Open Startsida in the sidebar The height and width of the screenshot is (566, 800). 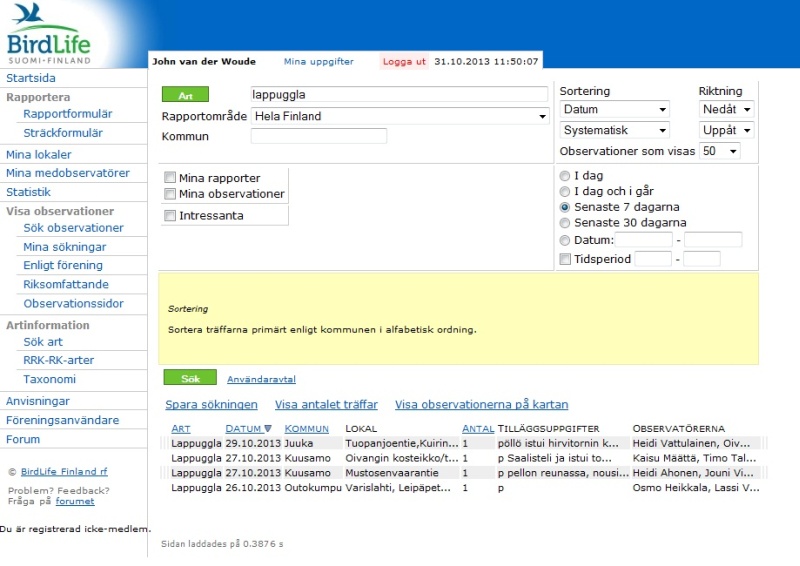coord(31,78)
